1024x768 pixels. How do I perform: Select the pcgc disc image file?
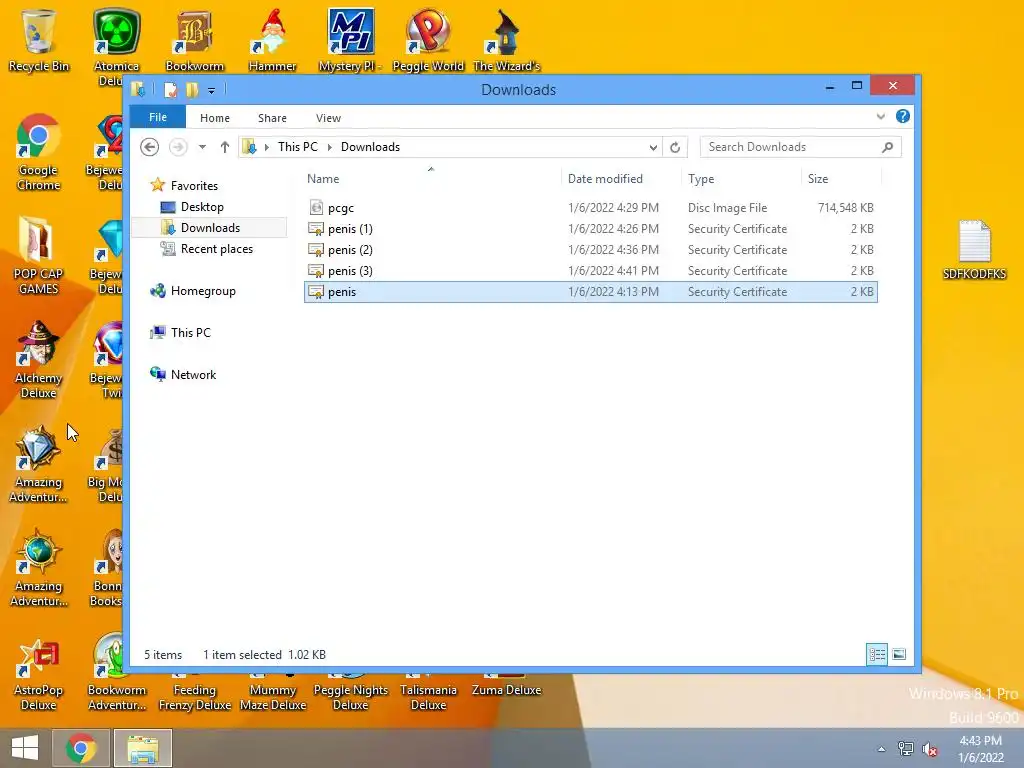tap(591, 208)
